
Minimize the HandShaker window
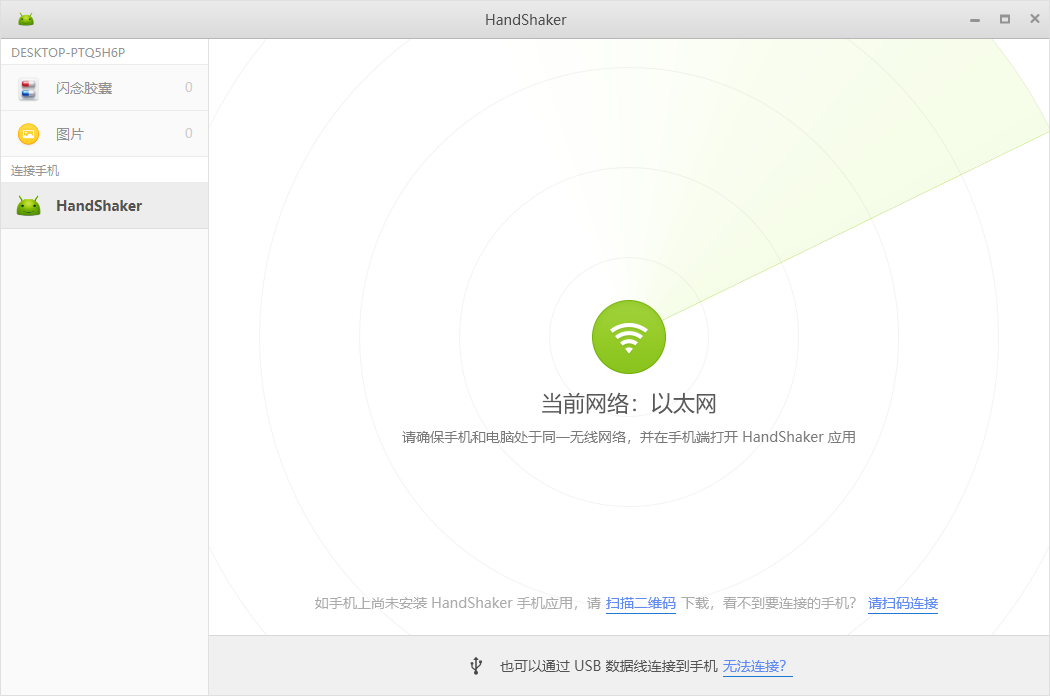click(x=974, y=20)
